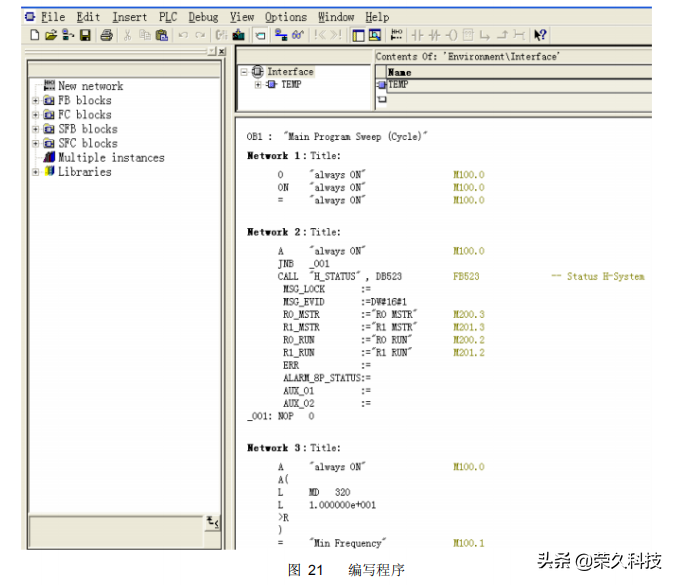Expand the TEMP node under Interface
Viewport: 677px width, 585px height.
[258, 85]
